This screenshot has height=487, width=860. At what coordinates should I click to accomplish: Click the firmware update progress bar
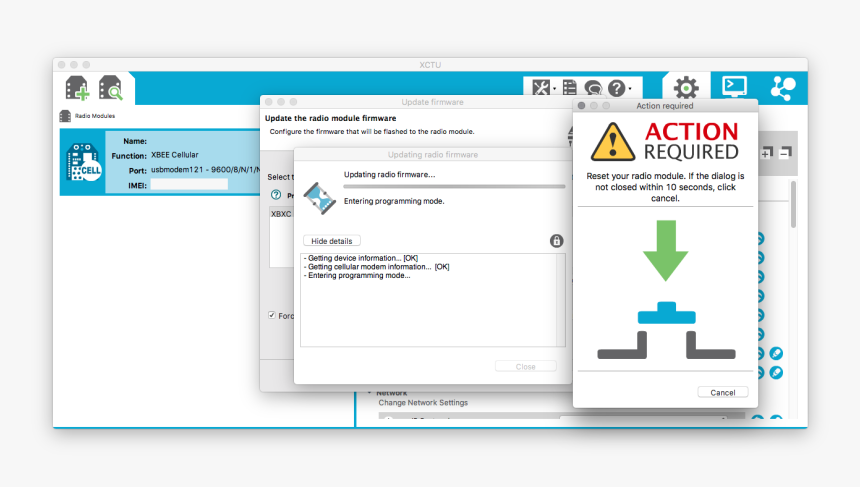[454, 187]
